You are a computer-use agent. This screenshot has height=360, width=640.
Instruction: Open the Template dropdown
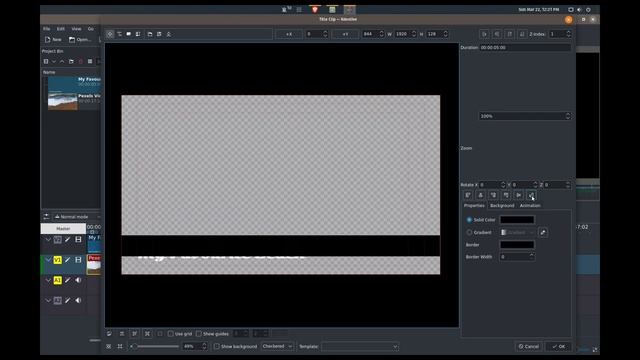[x=360, y=347]
